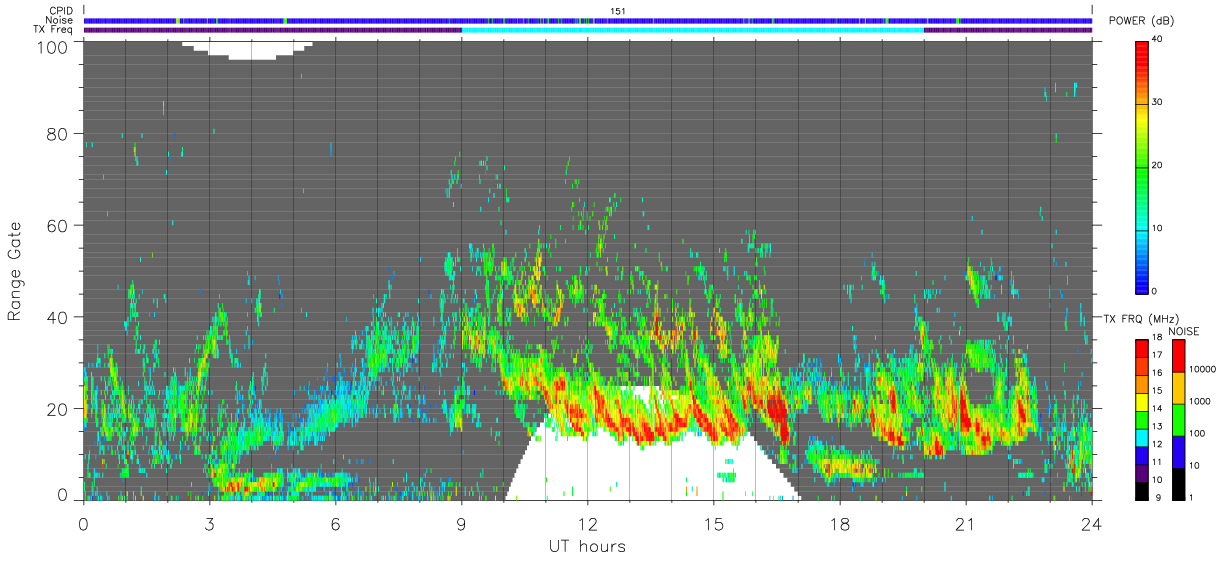Screen dimensions: 1228x567
Task: Select the 'CPID' label
Action: (62, 11)
